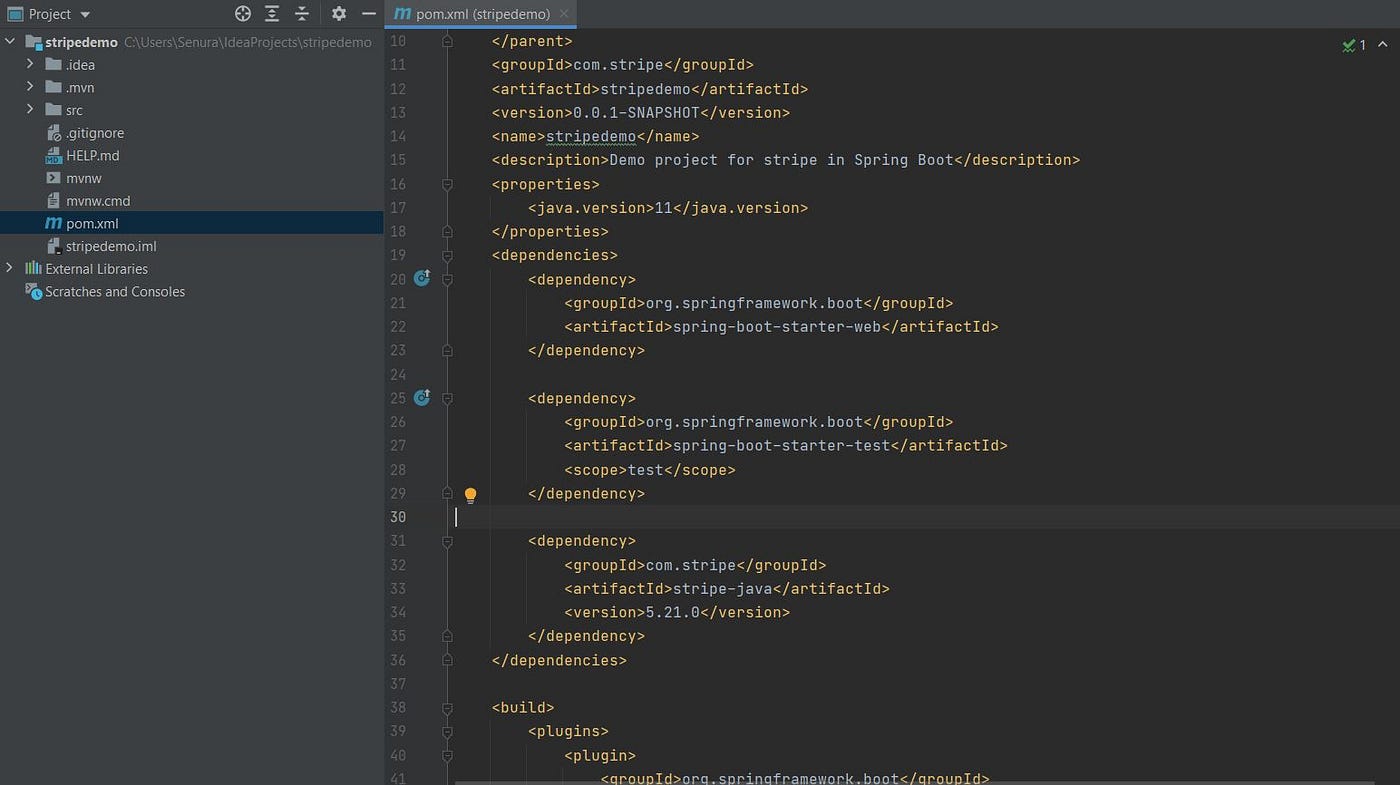Click the artifactId stripedemo line

(x=650, y=89)
